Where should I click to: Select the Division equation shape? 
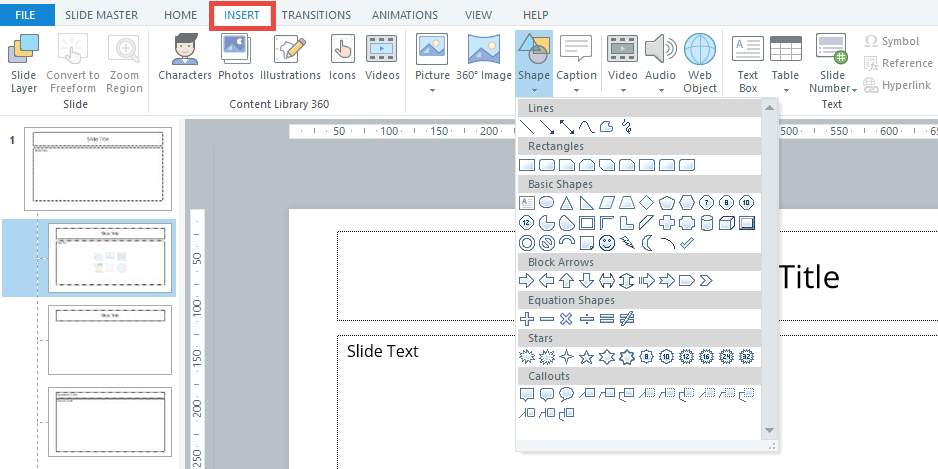coord(587,319)
